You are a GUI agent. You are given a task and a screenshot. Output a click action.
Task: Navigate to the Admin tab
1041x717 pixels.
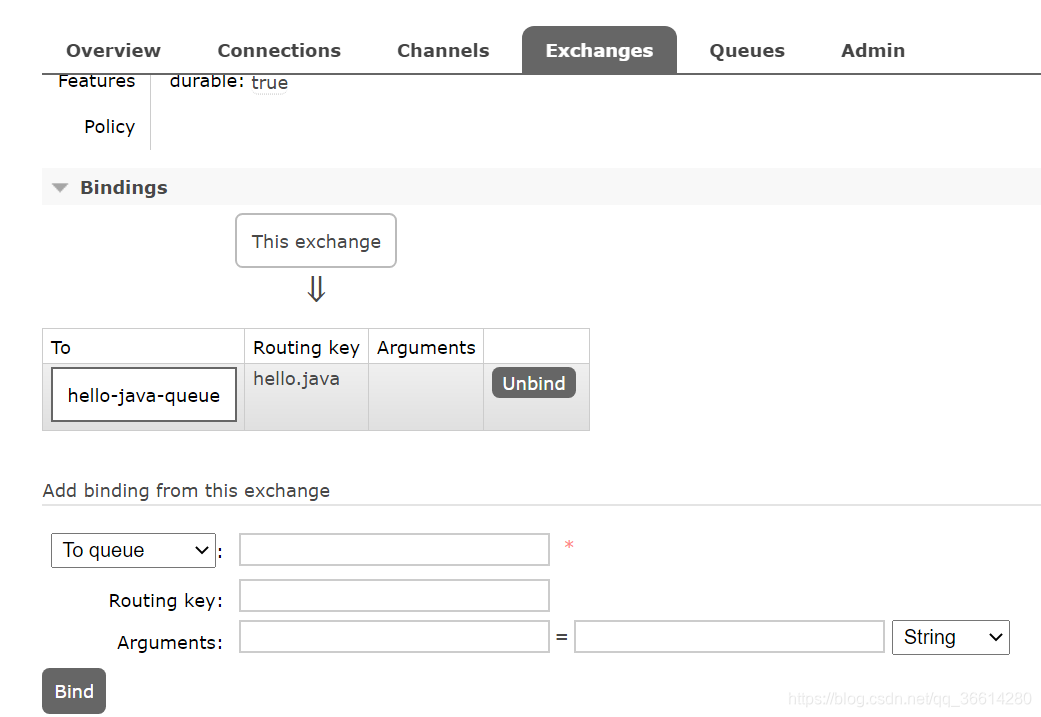tap(873, 51)
